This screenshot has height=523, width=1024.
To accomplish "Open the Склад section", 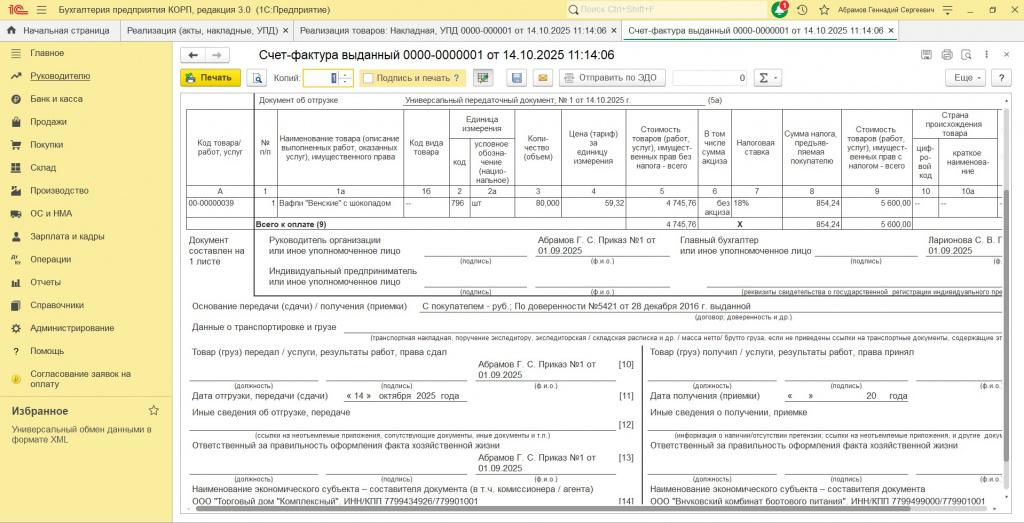I will [43, 168].
